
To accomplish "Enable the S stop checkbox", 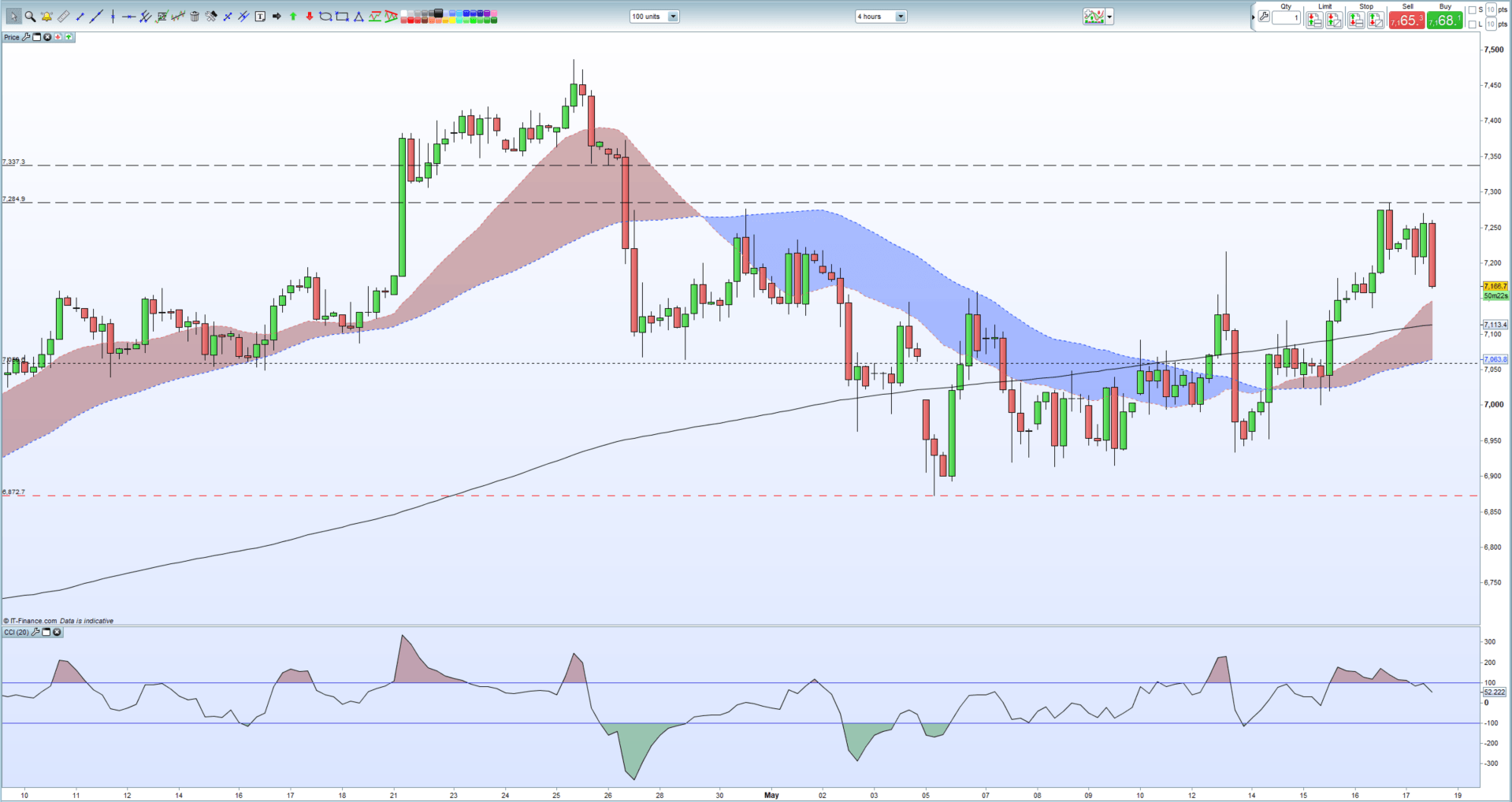I will [1473, 10].
